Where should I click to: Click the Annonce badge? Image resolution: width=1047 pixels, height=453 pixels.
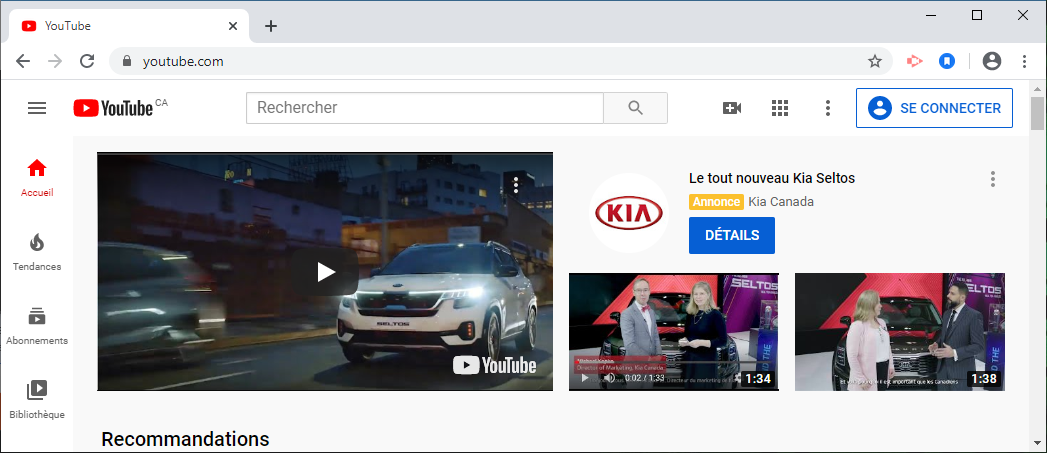716,202
